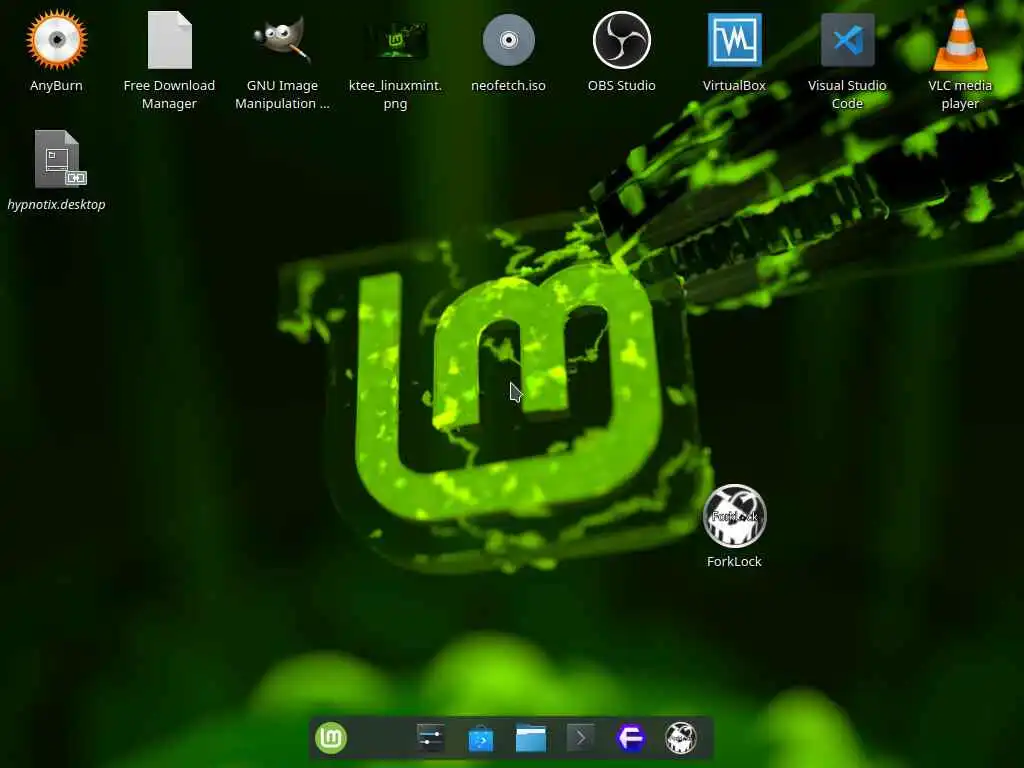Select the hypnotix.desktop file icon
The height and width of the screenshot is (768, 1024).
coord(59,159)
